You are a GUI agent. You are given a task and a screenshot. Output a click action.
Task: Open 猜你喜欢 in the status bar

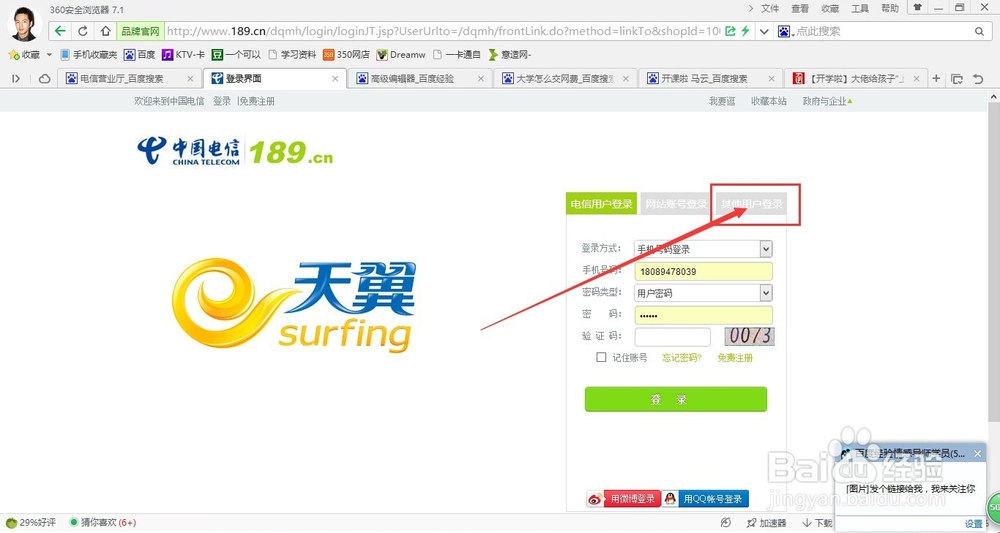[103, 523]
